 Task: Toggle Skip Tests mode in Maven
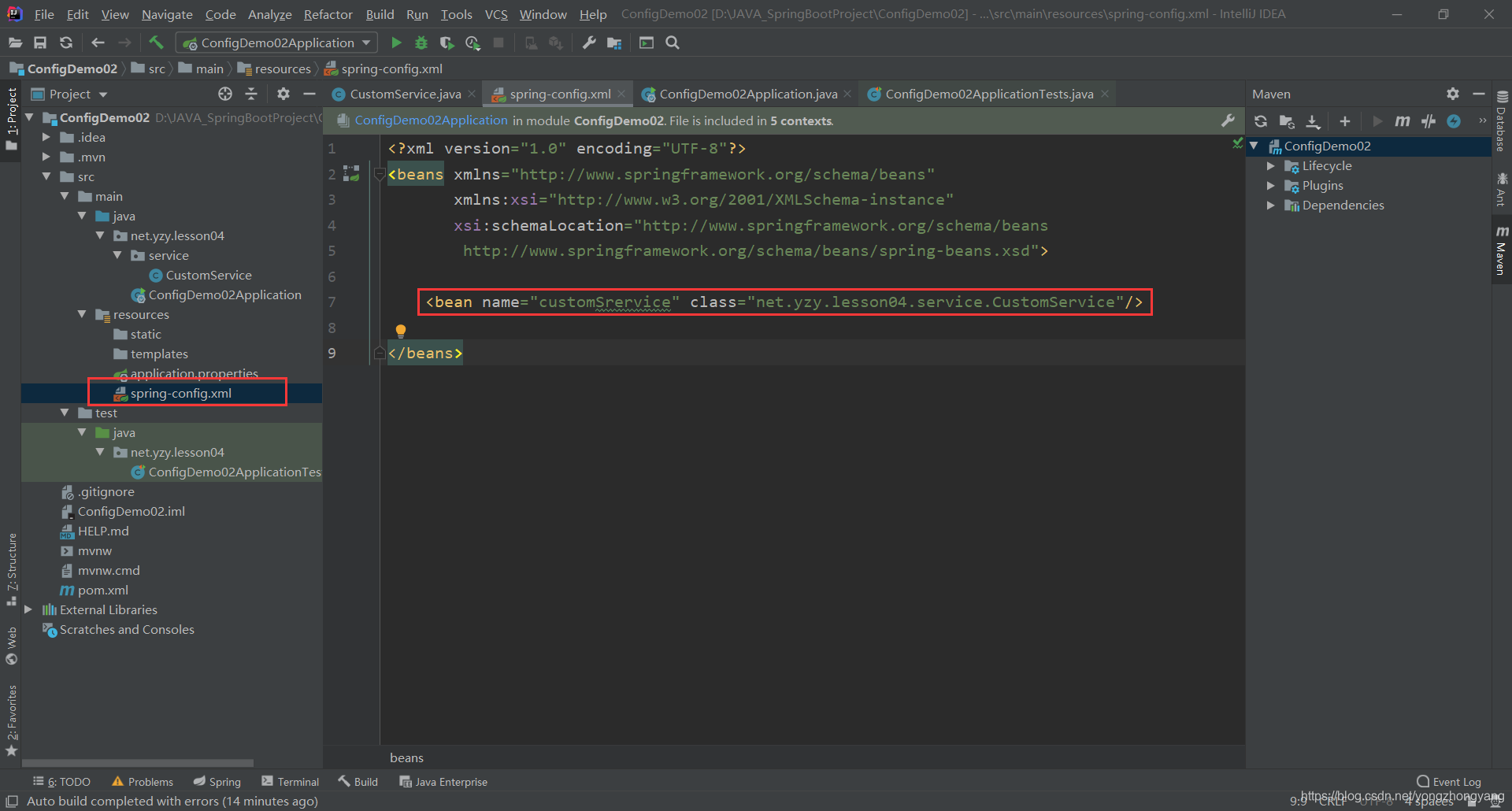1454,121
